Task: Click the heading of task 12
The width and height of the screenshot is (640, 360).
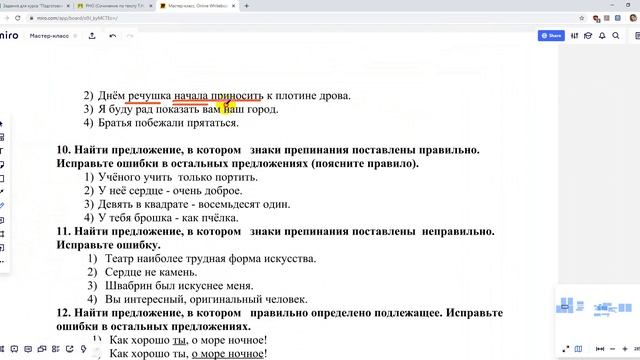Action: (280, 320)
